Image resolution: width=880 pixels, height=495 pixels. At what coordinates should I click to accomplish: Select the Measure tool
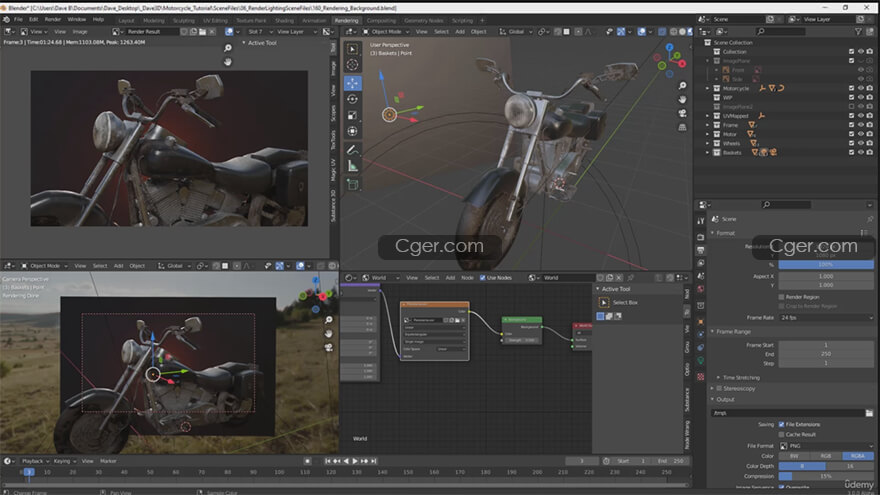click(x=352, y=166)
